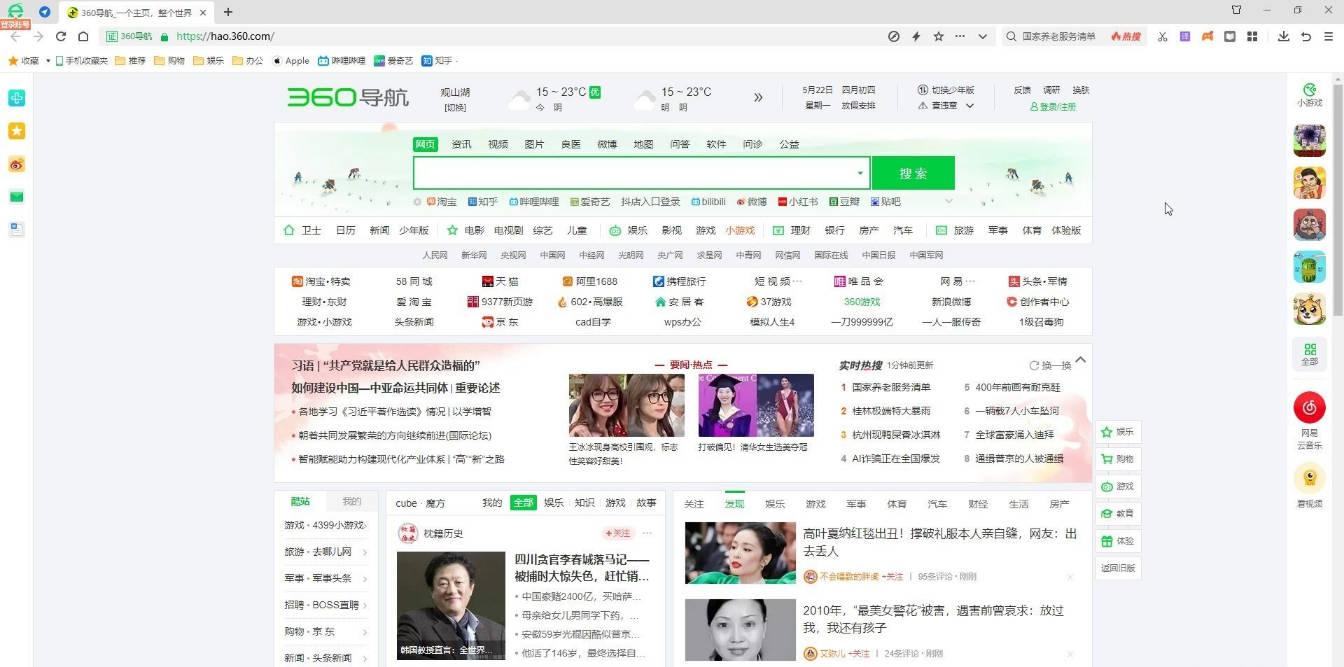Open the Weibo sidebar icon
The image size is (1344, 667).
[16, 164]
